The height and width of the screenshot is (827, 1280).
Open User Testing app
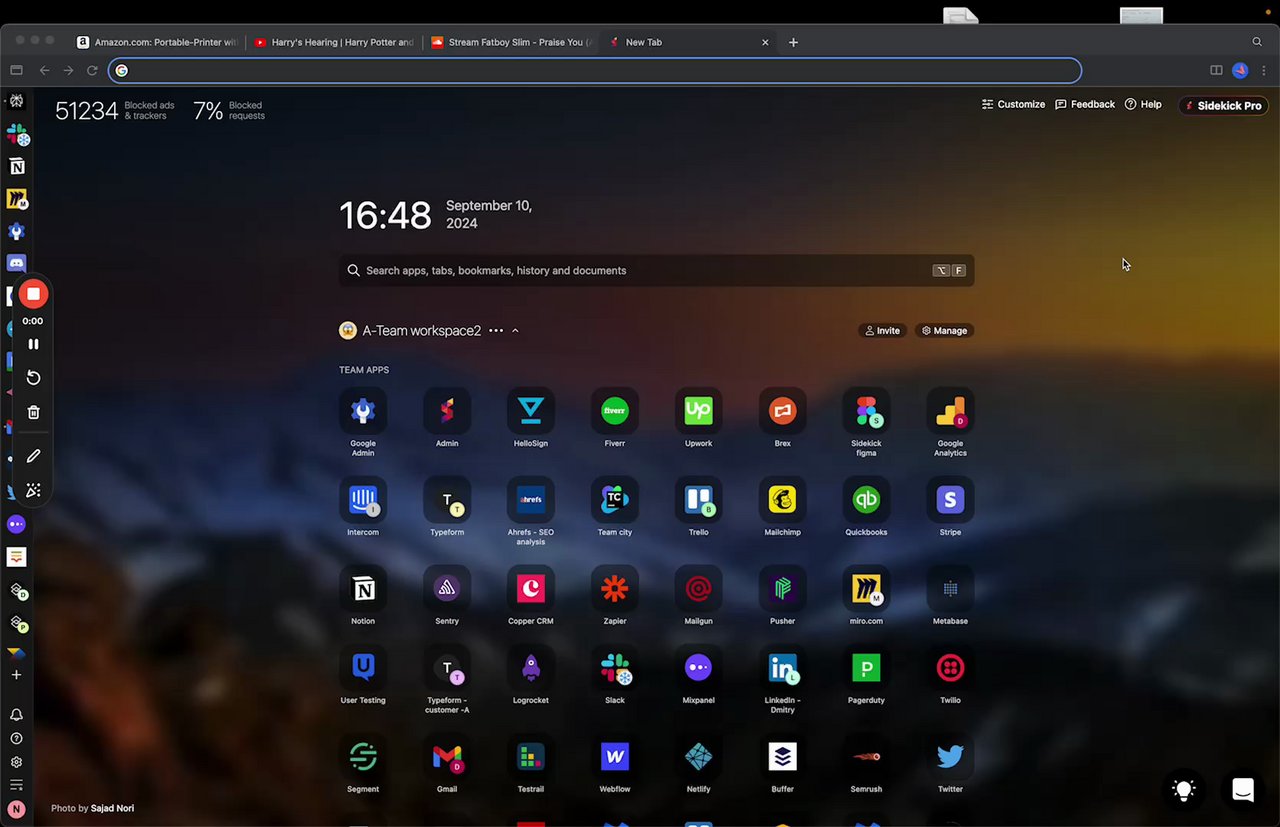(x=363, y=668)
